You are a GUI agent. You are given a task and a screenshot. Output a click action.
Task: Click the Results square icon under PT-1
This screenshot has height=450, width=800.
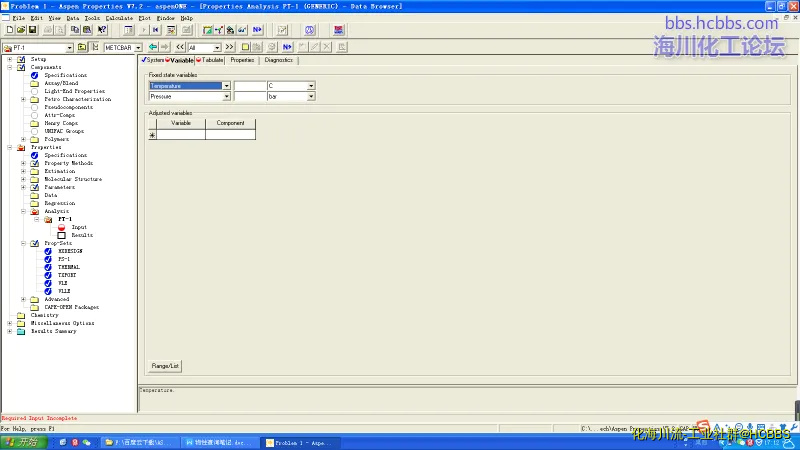(62, 235)
